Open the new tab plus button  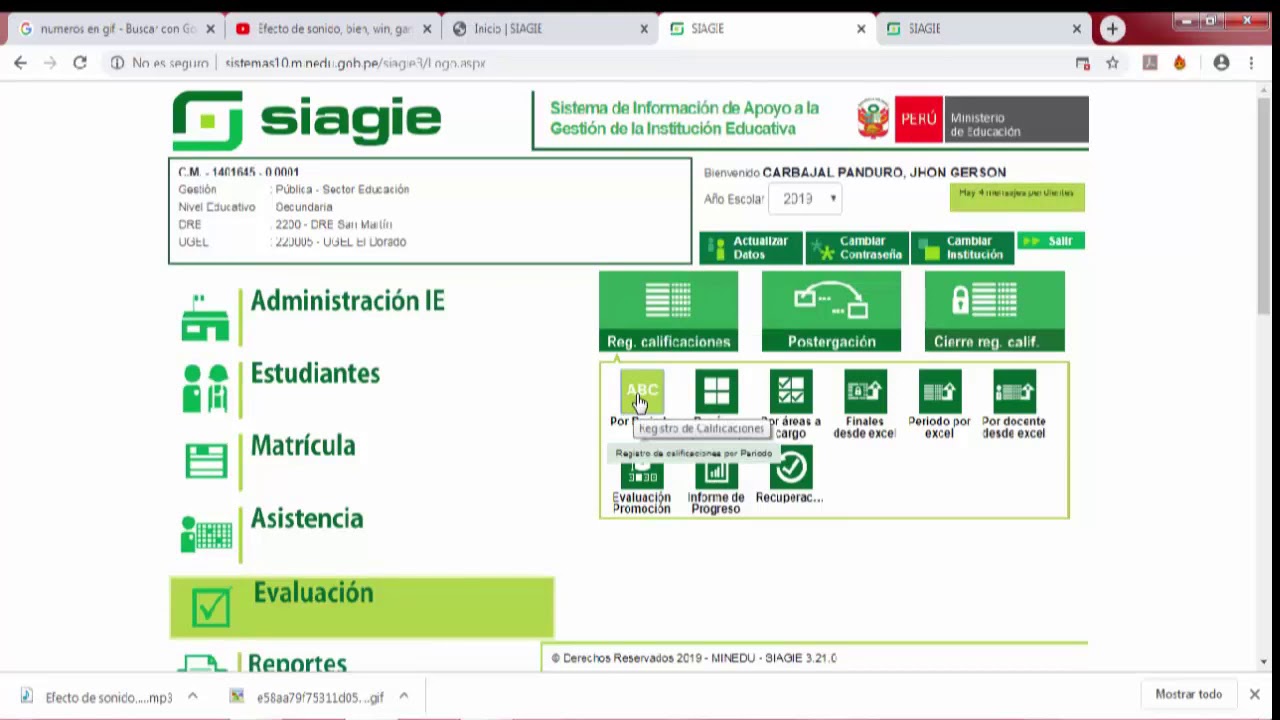coord(1112,29)
